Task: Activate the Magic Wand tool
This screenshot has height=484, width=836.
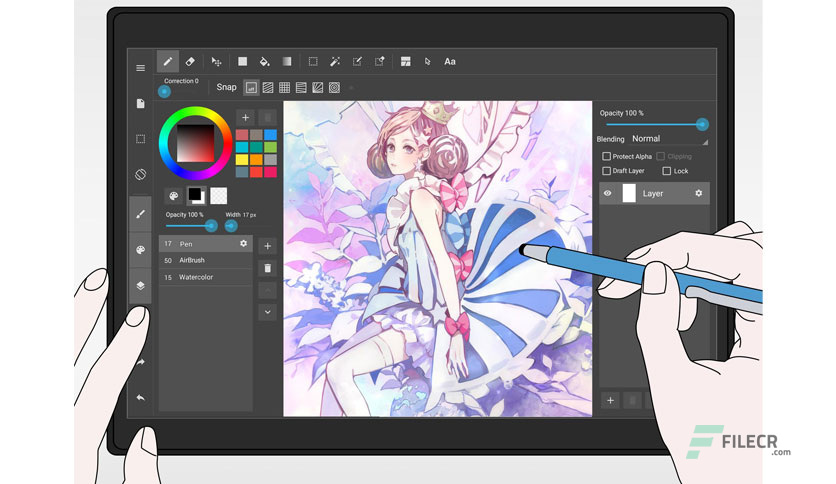Action: pos(335,62)
